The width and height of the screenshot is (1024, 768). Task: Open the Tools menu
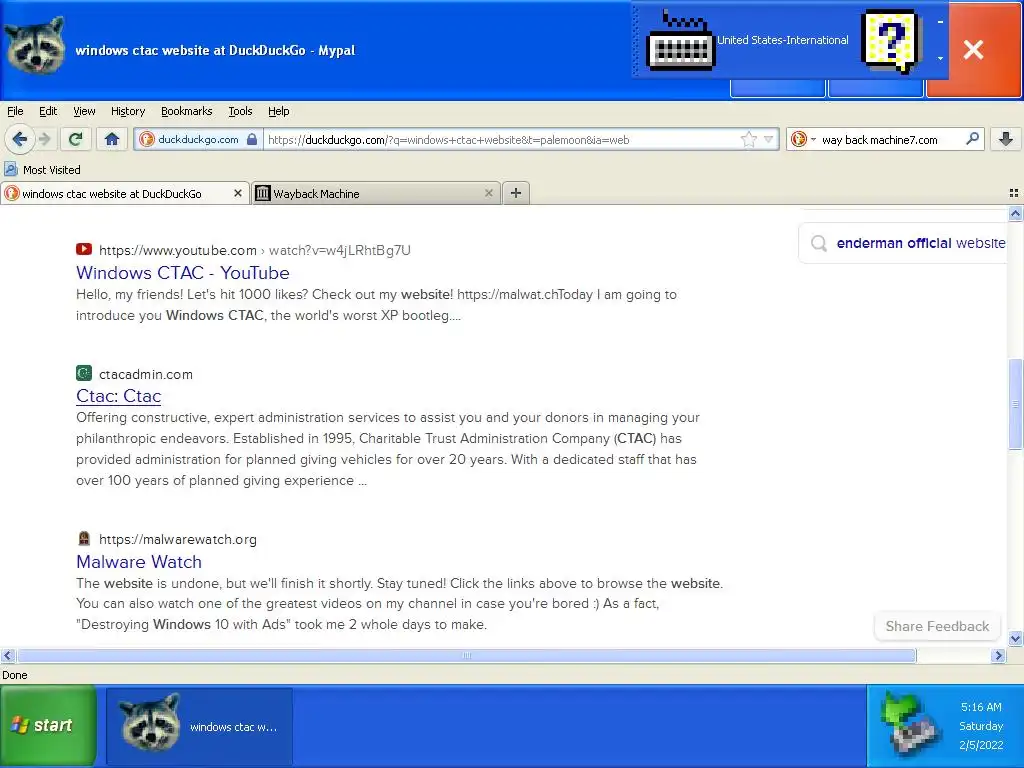click(x=240, y=111)
